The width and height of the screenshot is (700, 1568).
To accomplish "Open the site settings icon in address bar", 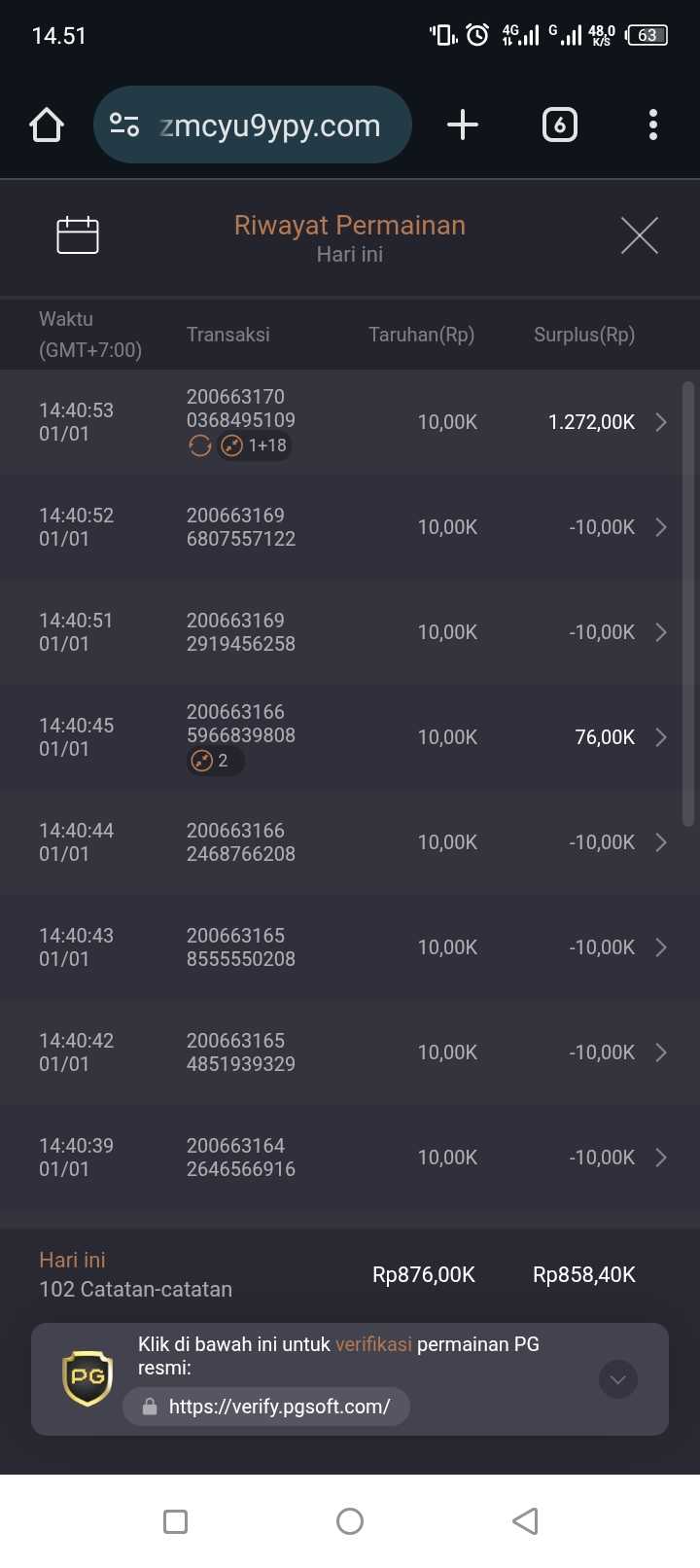I will 124,125.
